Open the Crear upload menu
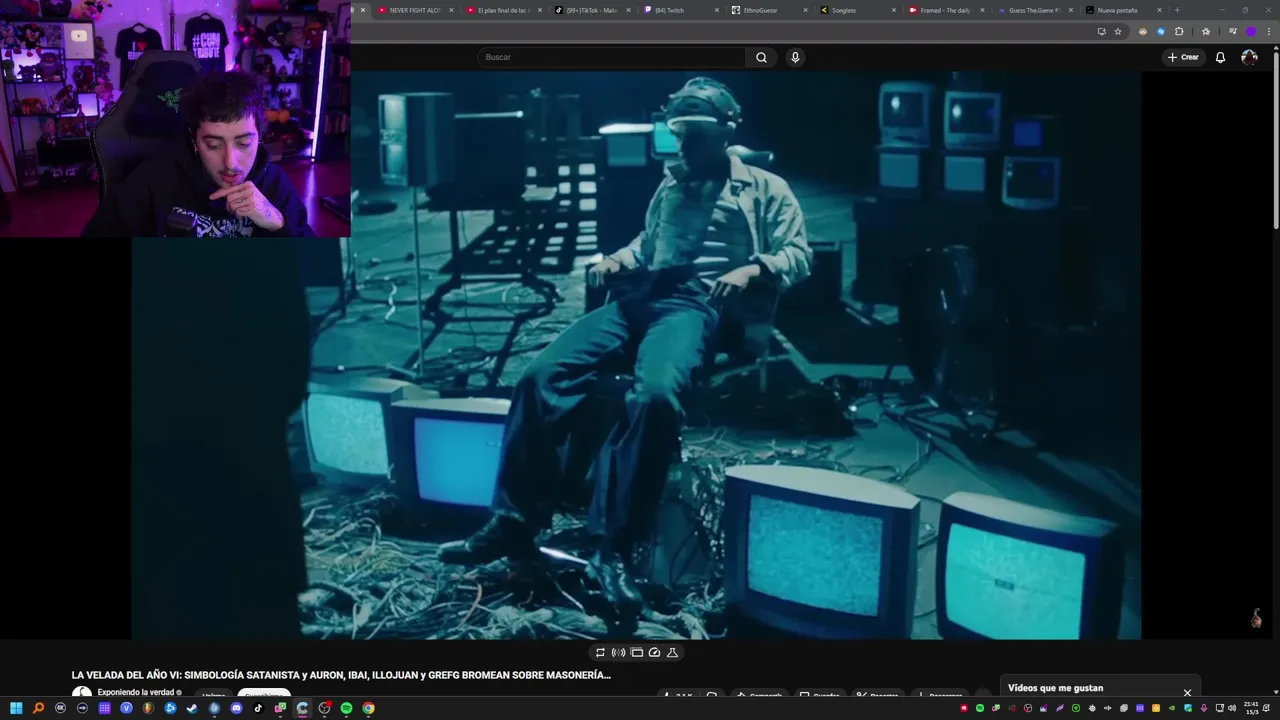This screenshot has height=720, width=1280. pyautogui.click(x=1183, y=57)
